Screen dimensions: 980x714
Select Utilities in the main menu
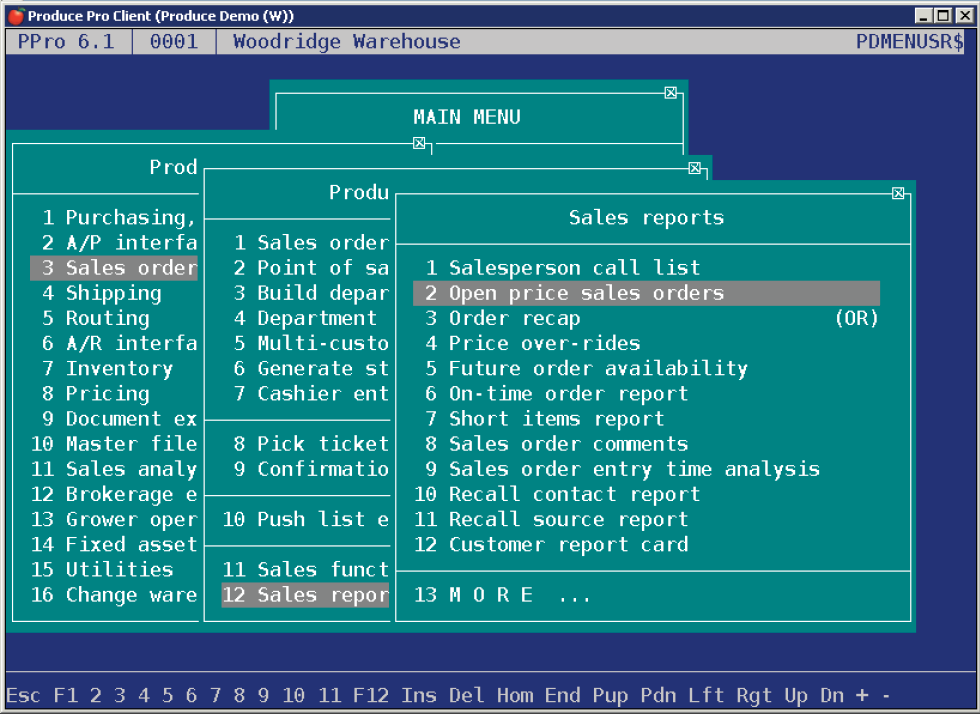click(118, 569)
